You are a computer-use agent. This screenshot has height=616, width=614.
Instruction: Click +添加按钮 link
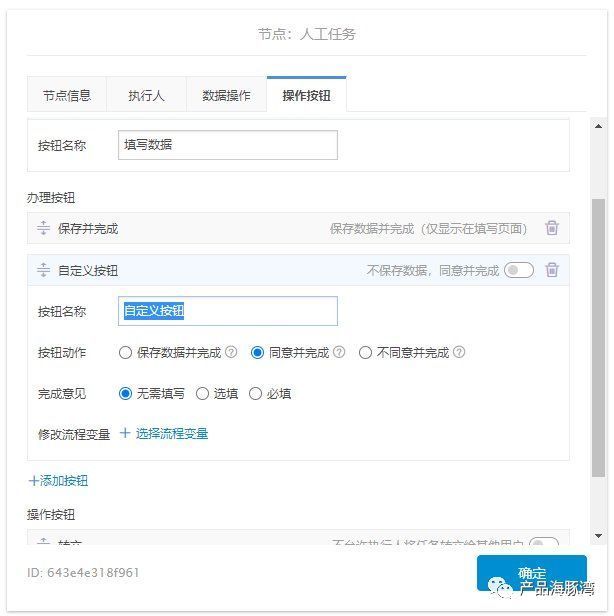[59, 480]
